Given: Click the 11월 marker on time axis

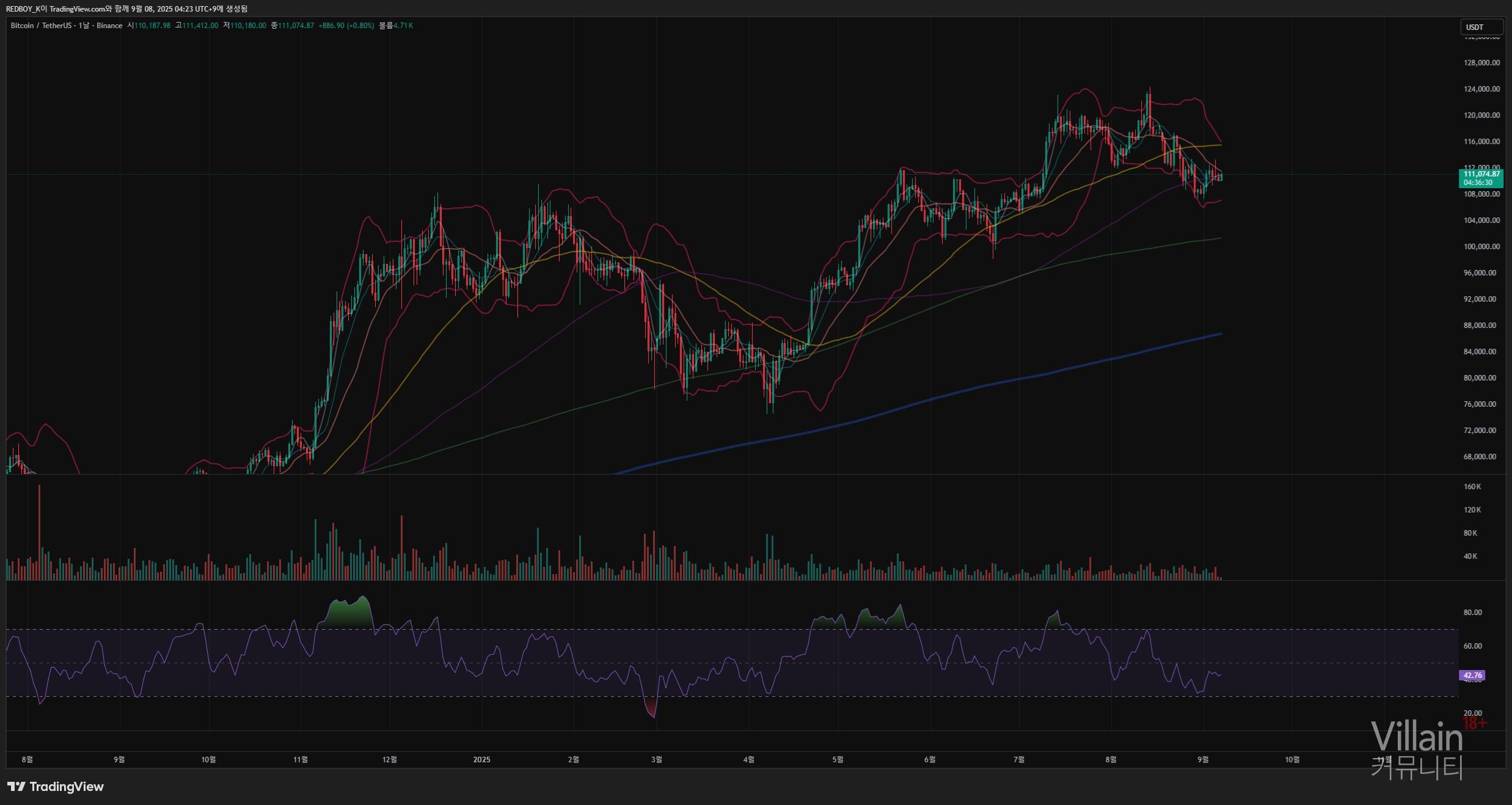Looking at the screenshot, I should click(301, 759).
